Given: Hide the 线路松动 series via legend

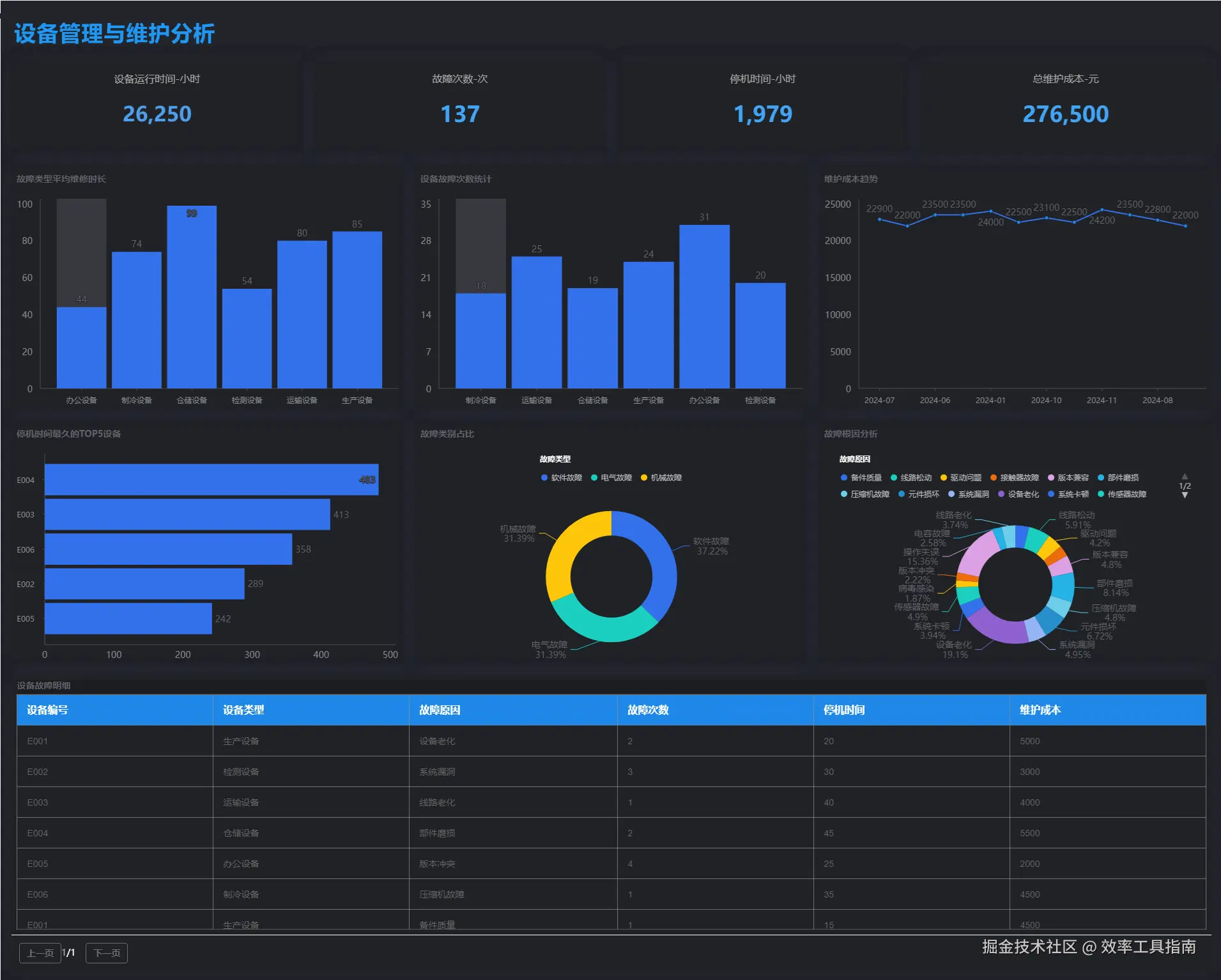Looking at the screenshot, I should click(911, 478).
